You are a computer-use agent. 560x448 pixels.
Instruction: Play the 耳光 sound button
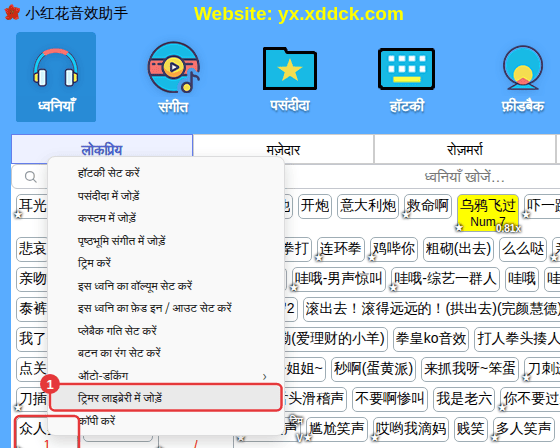[x=32, y=206]
